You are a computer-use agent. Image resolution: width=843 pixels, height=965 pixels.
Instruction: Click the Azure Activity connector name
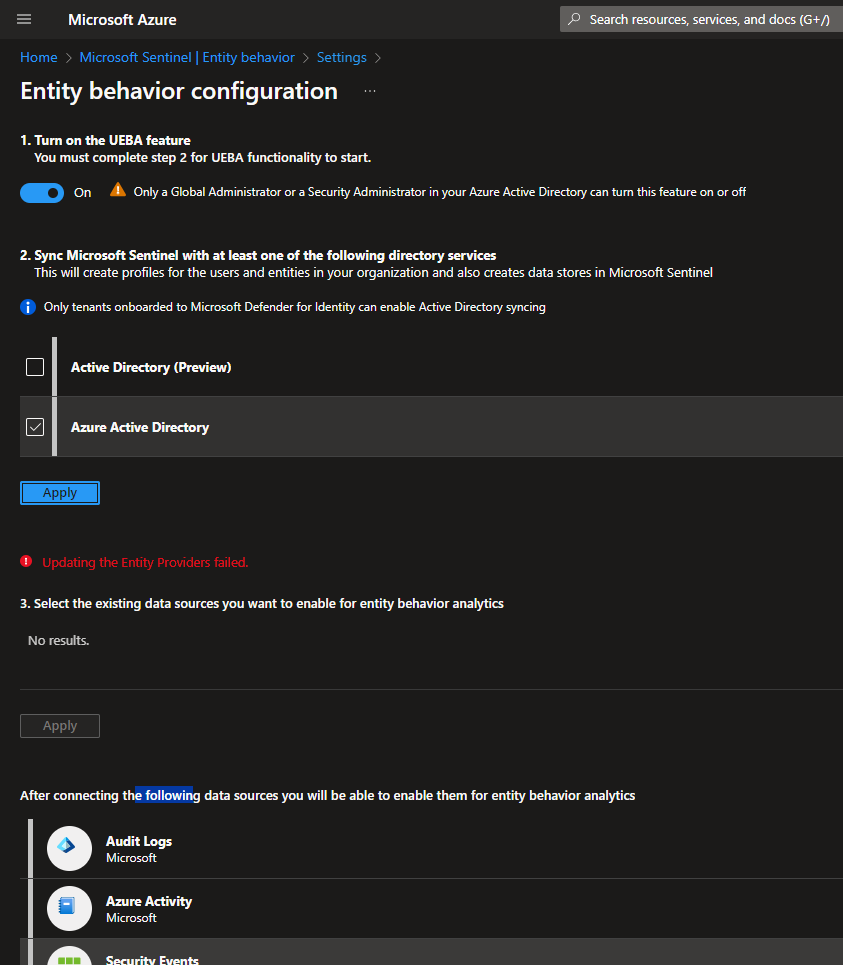(149, 901)
